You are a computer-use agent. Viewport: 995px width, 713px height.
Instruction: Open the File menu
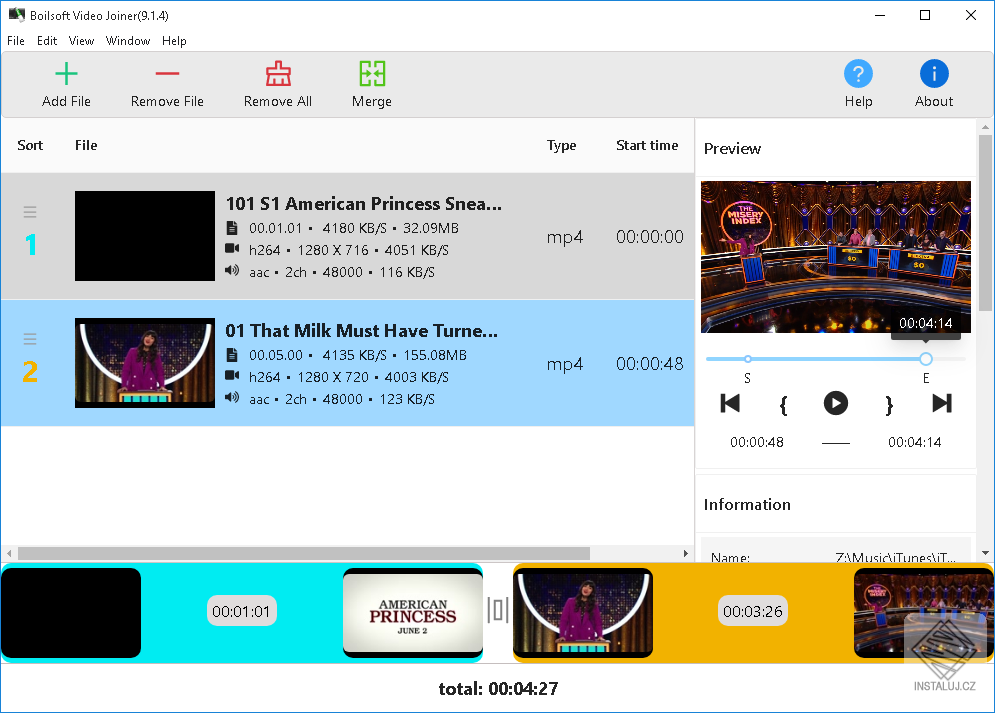(x=16, y=41)
